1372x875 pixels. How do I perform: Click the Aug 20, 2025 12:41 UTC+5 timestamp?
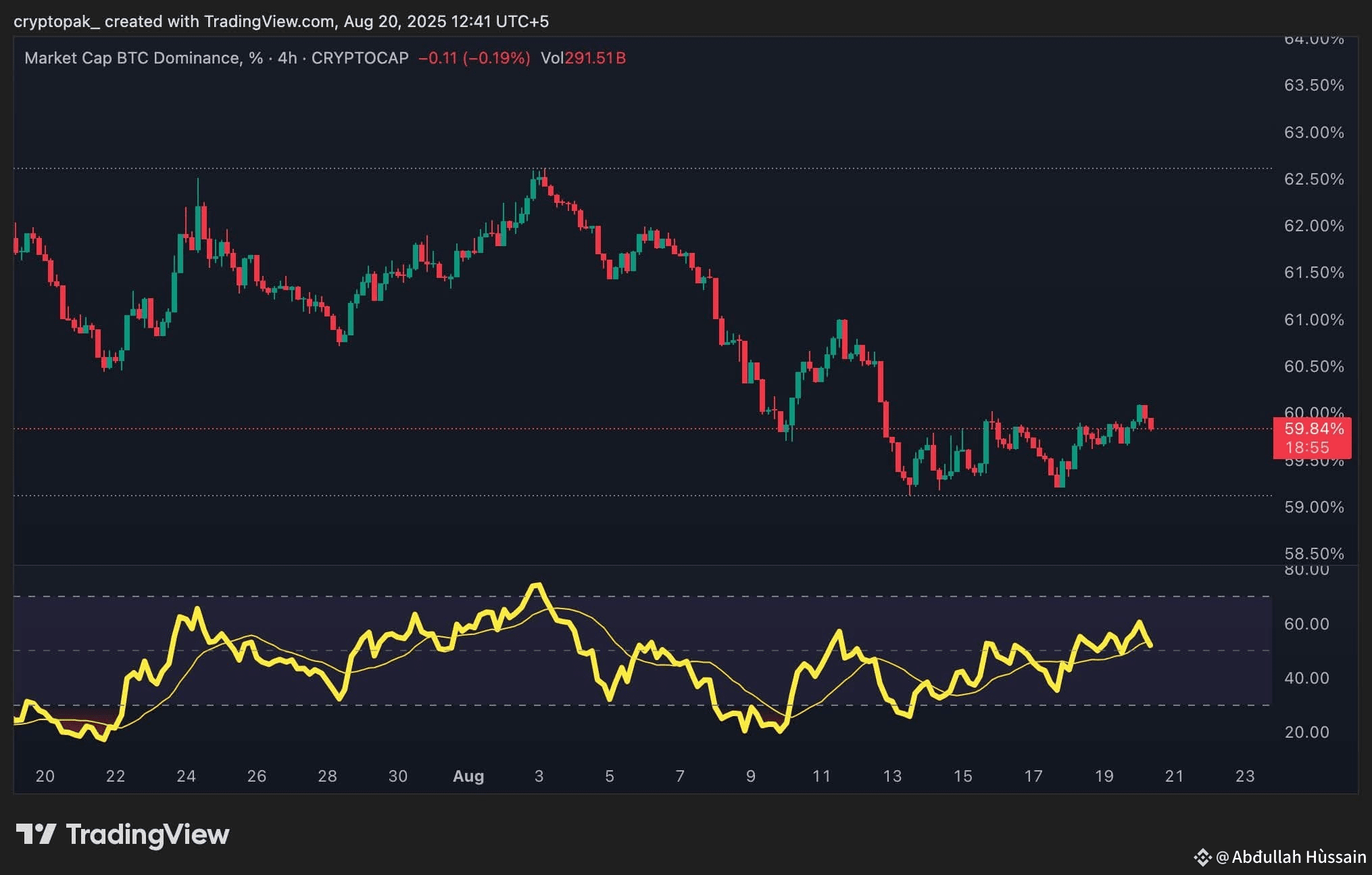click(x=446, y=22)
